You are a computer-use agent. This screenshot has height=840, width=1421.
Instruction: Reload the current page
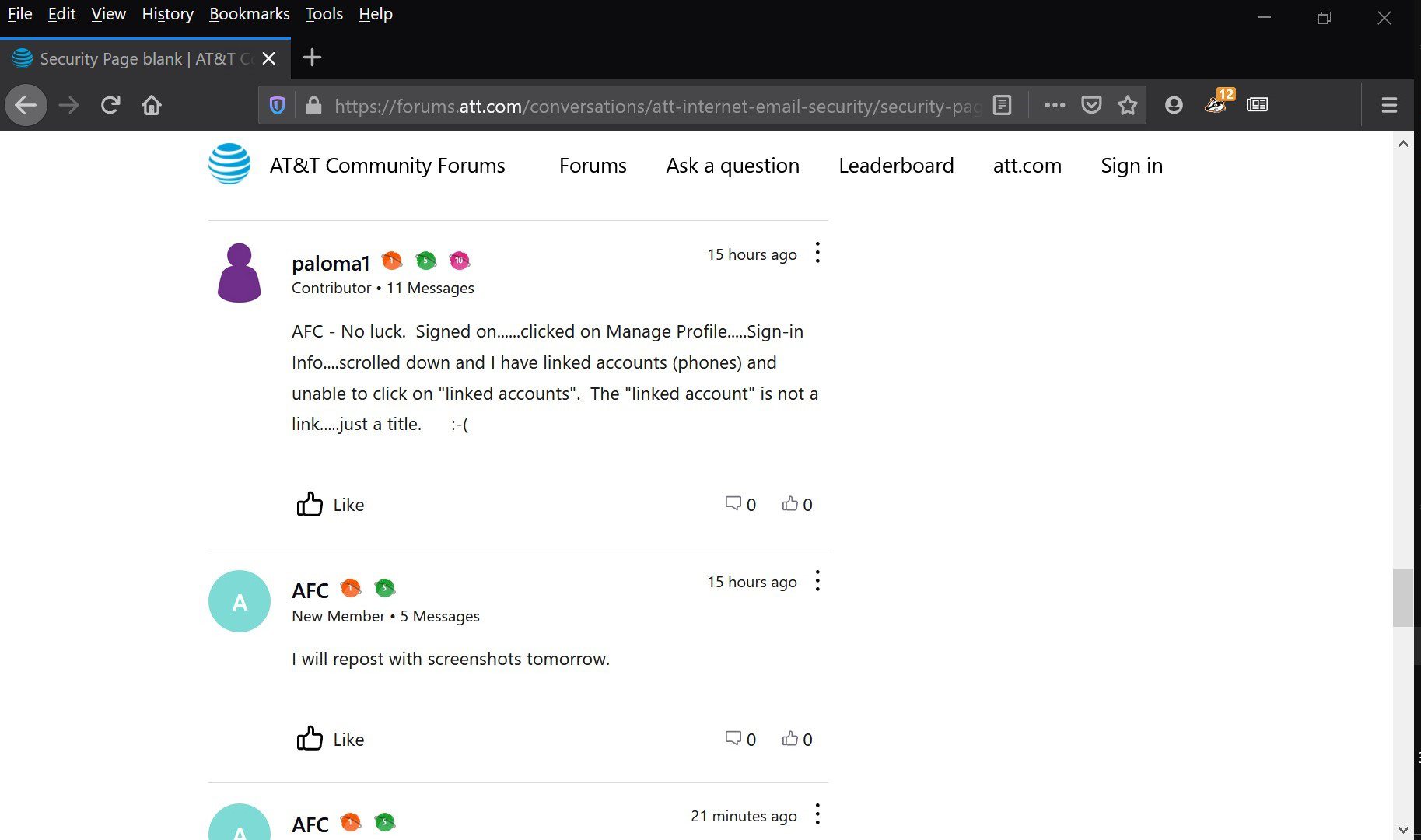[110, 105]
